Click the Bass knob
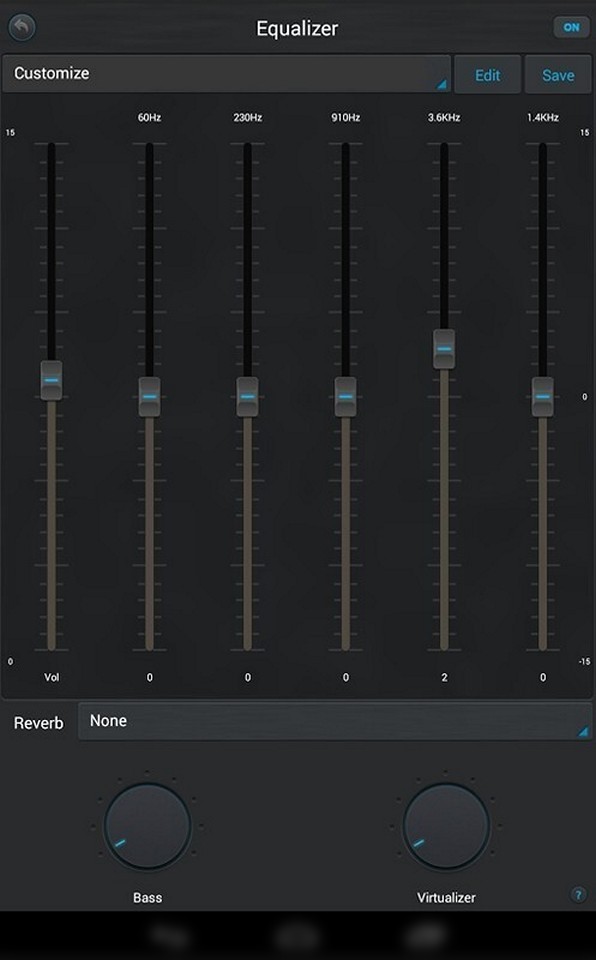Image resolution: width=596 pixels, height=960 pixels. pyautogui.click(x=147, y=826)
